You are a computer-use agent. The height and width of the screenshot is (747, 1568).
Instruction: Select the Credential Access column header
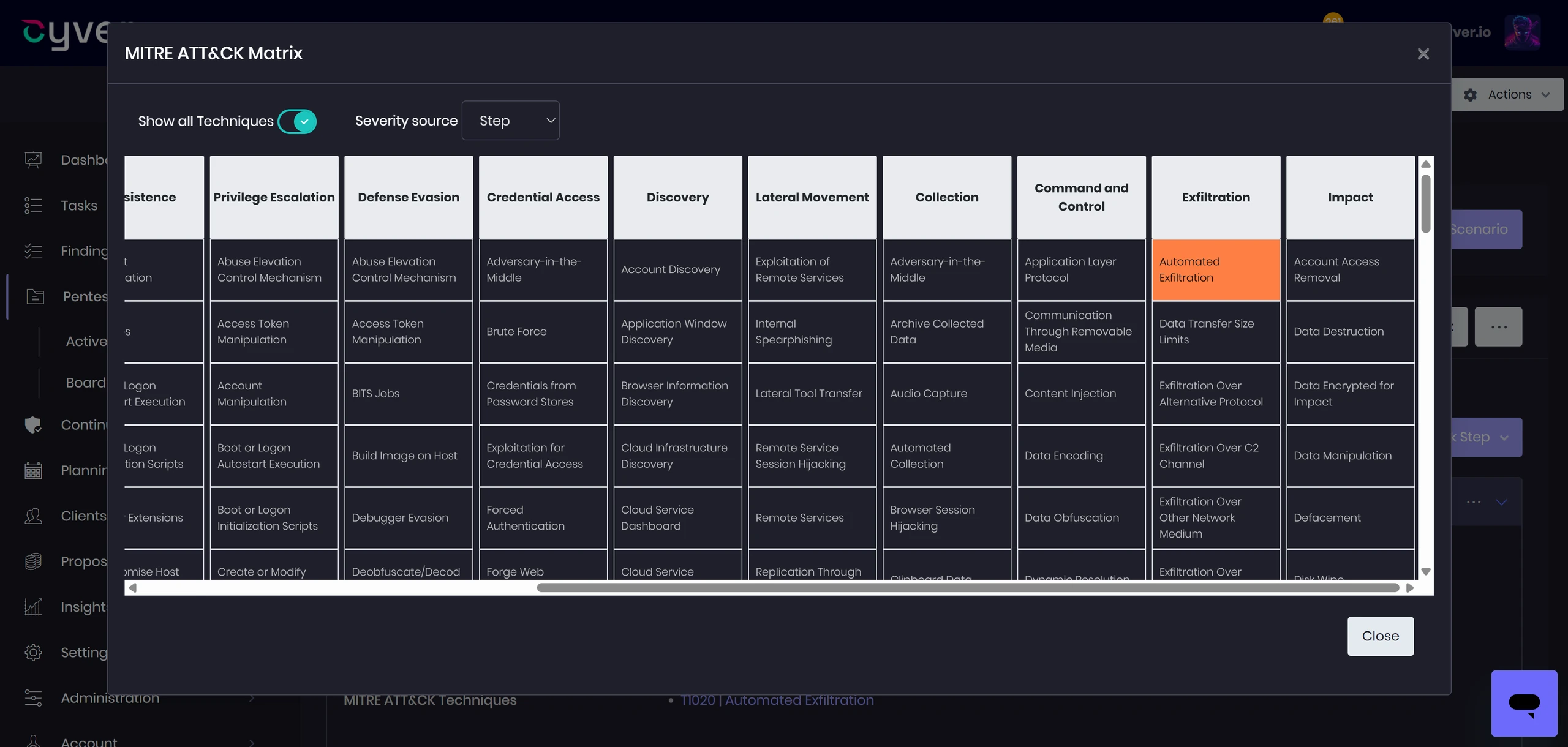click(543, 197)
